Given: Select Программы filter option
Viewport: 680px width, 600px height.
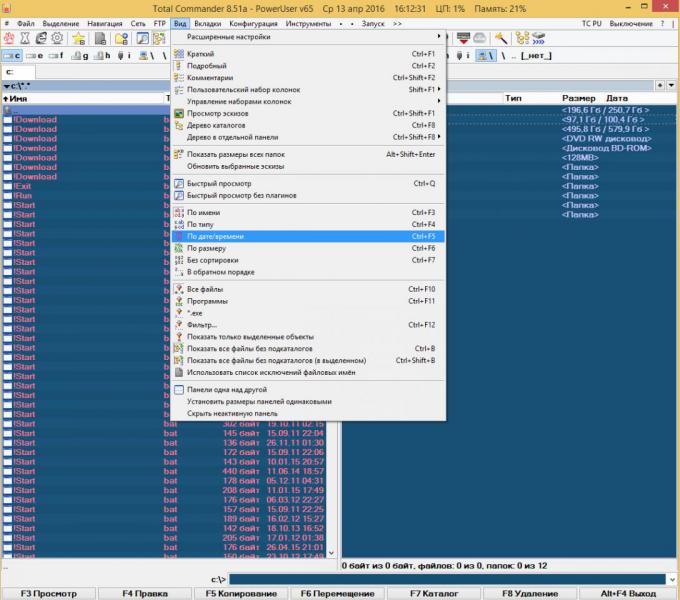Looking at the screenshot, I should pos(308,301).
